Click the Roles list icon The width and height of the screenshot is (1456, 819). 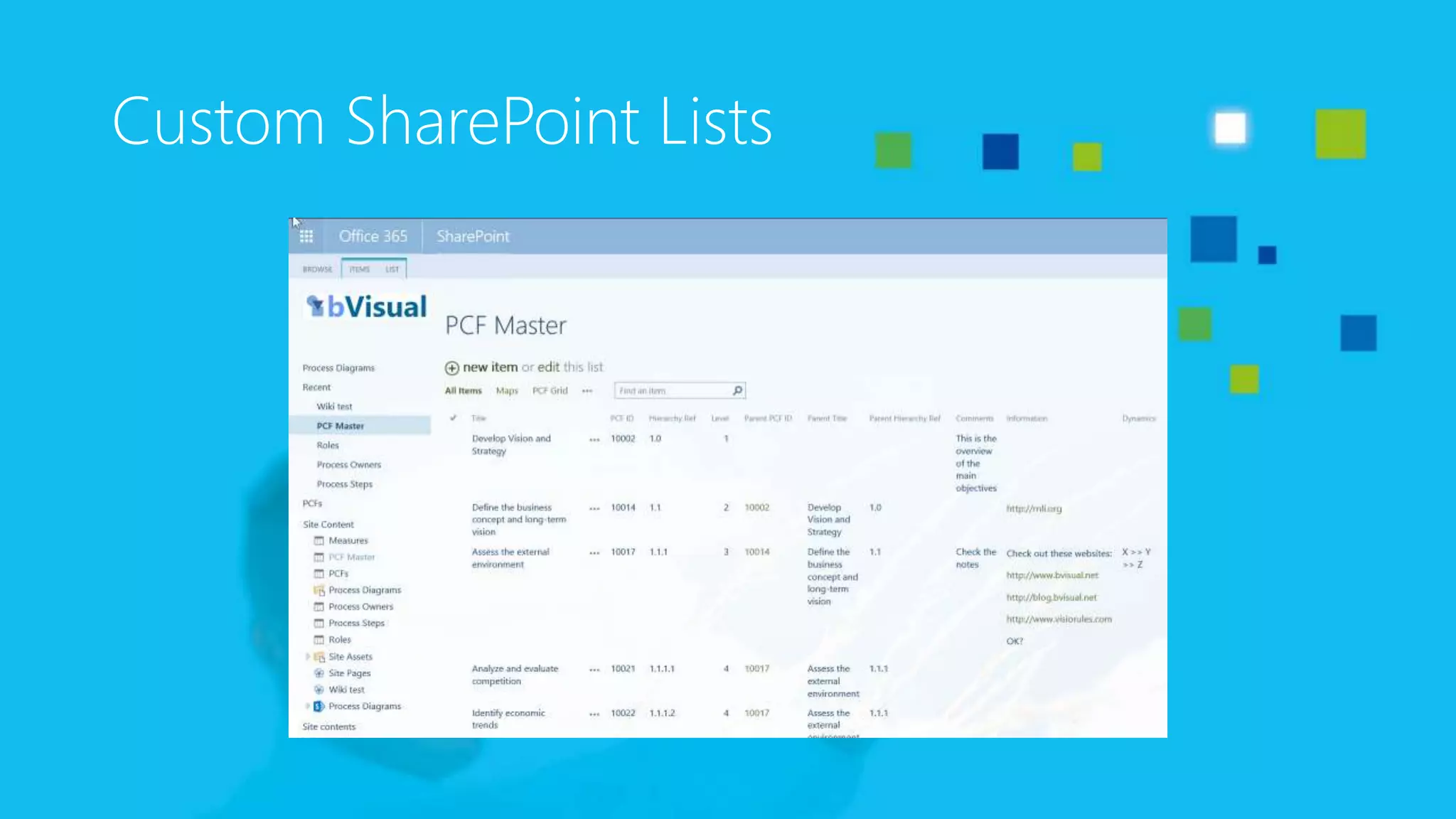tap(319, 640)
